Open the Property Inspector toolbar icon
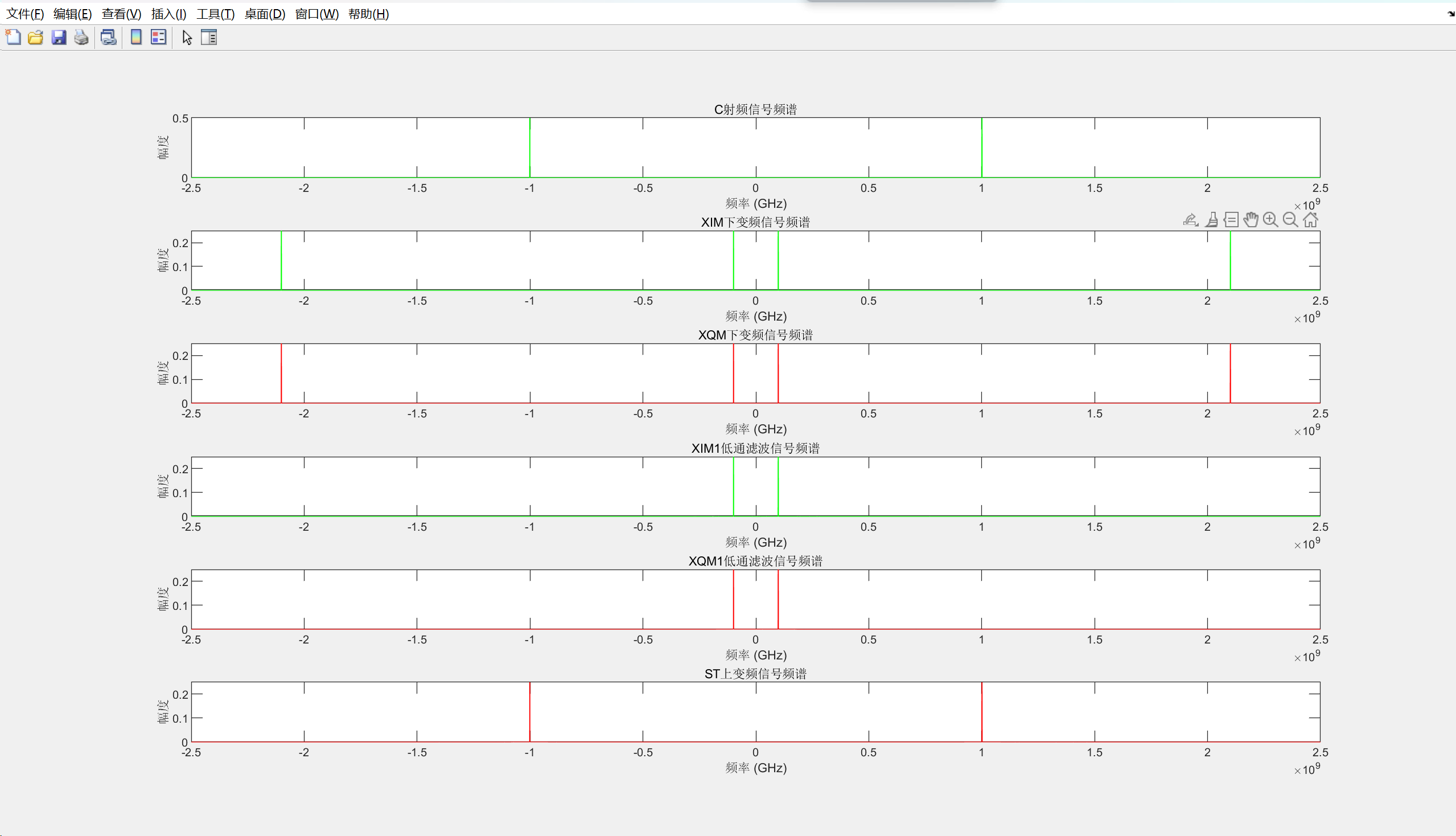The width and height of the screenshot is (1456, 836). [x=209, y=38]
